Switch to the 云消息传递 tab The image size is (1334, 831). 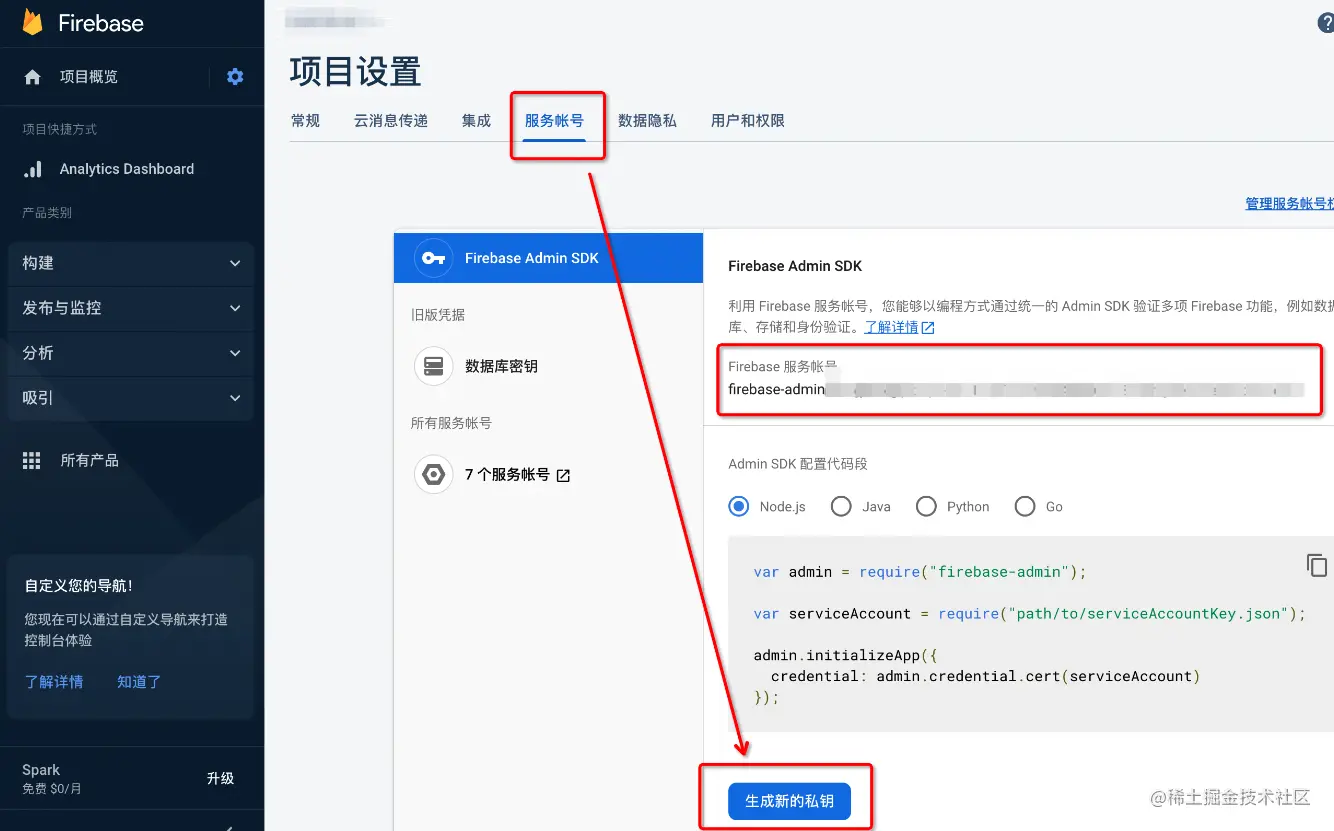click(390, 121)
